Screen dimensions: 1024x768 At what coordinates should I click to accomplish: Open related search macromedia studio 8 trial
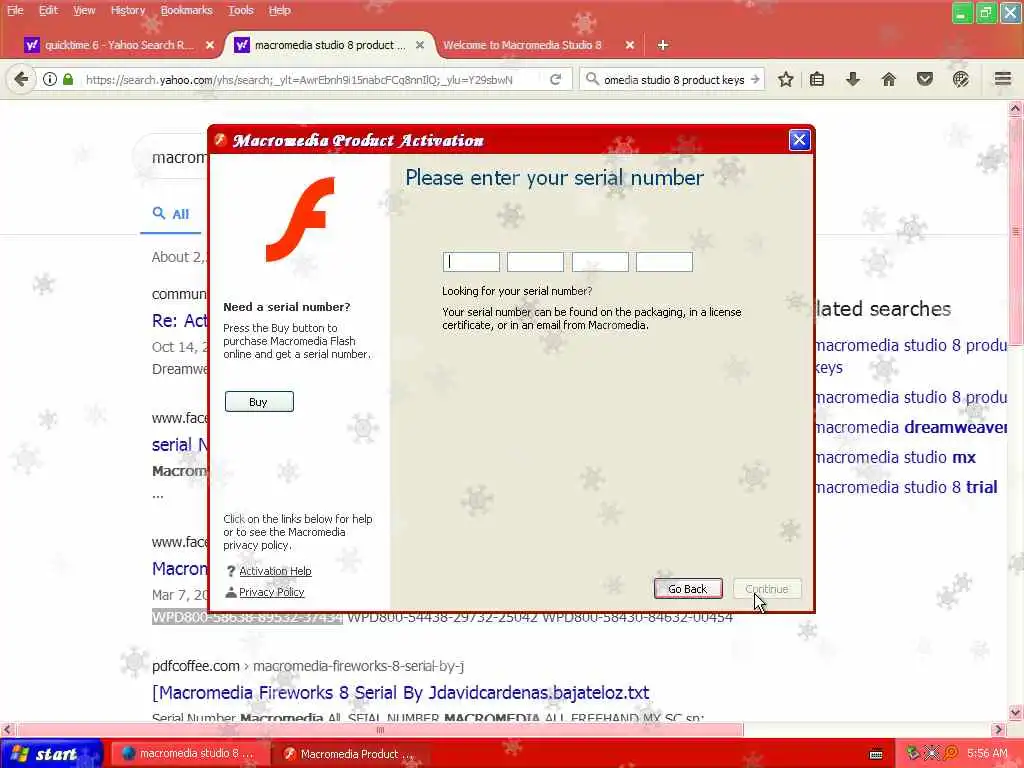click(906, 487)
